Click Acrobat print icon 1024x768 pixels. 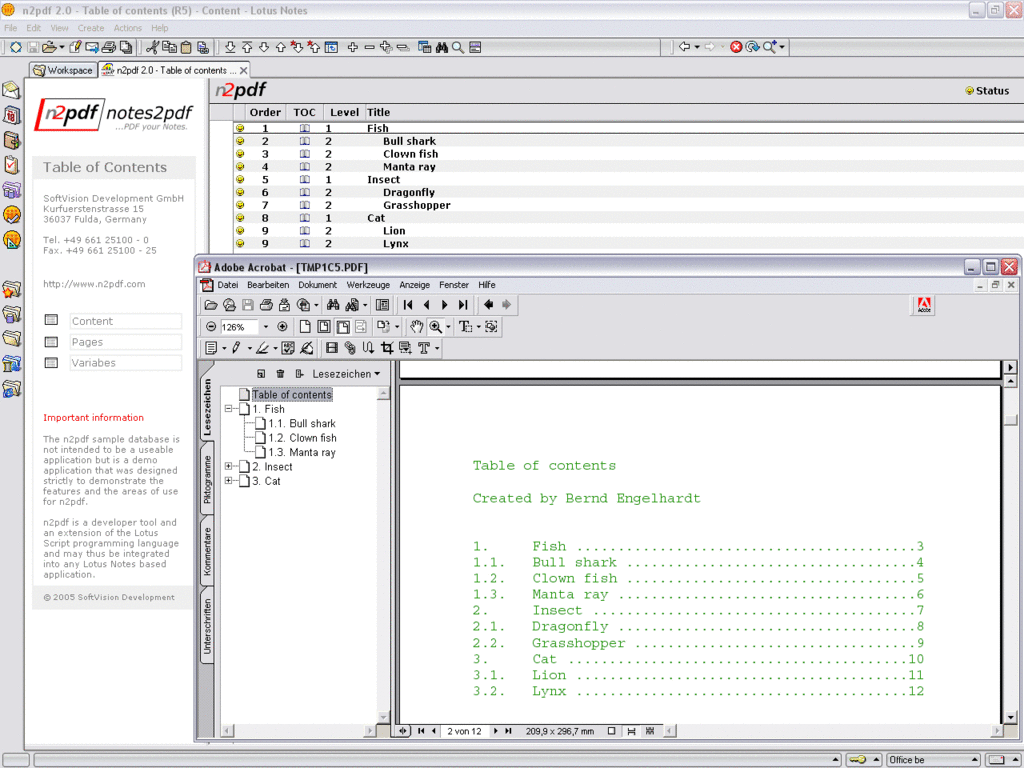click(x=266, y=305)
